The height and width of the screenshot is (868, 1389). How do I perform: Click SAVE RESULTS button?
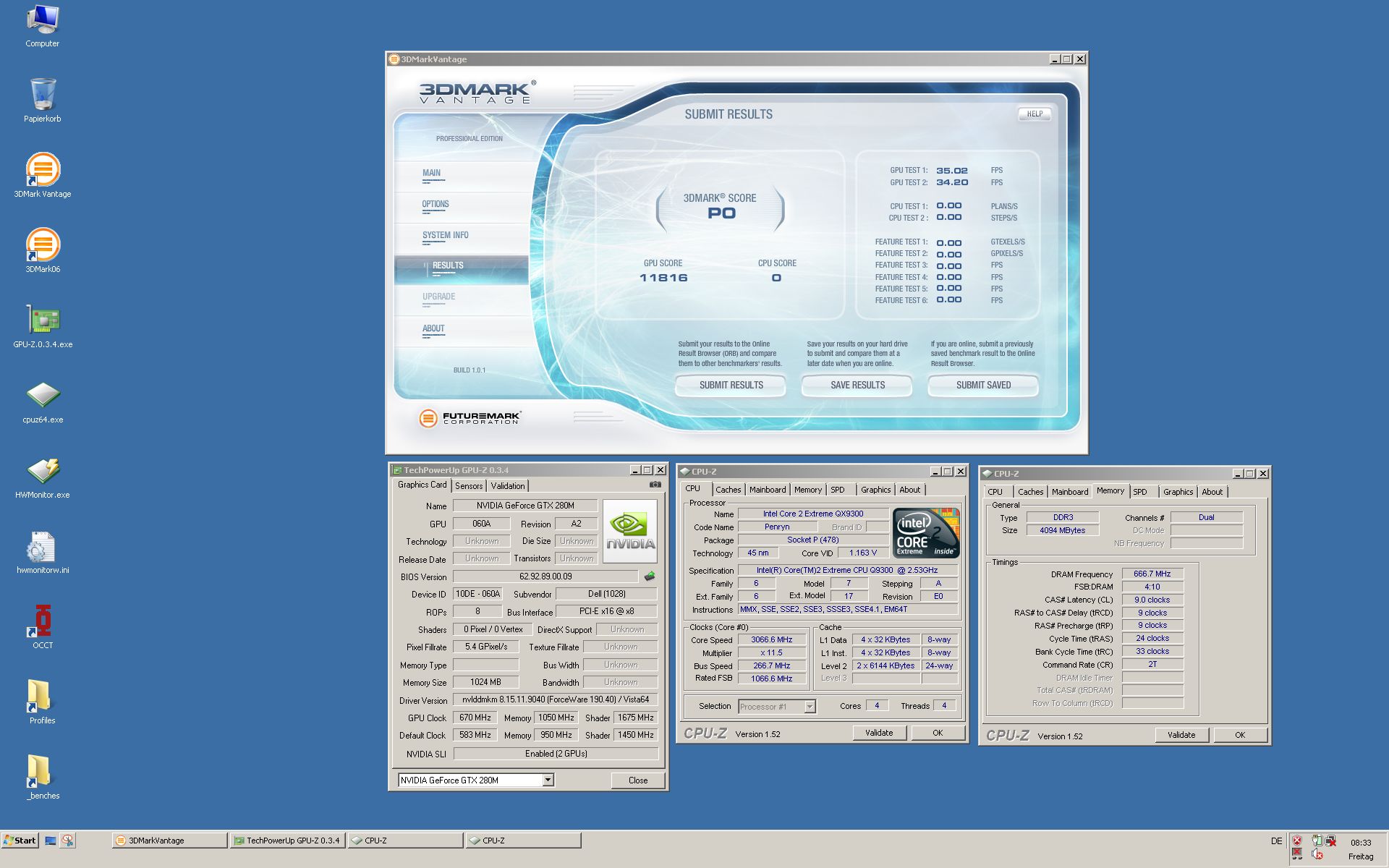pos(857,386)
